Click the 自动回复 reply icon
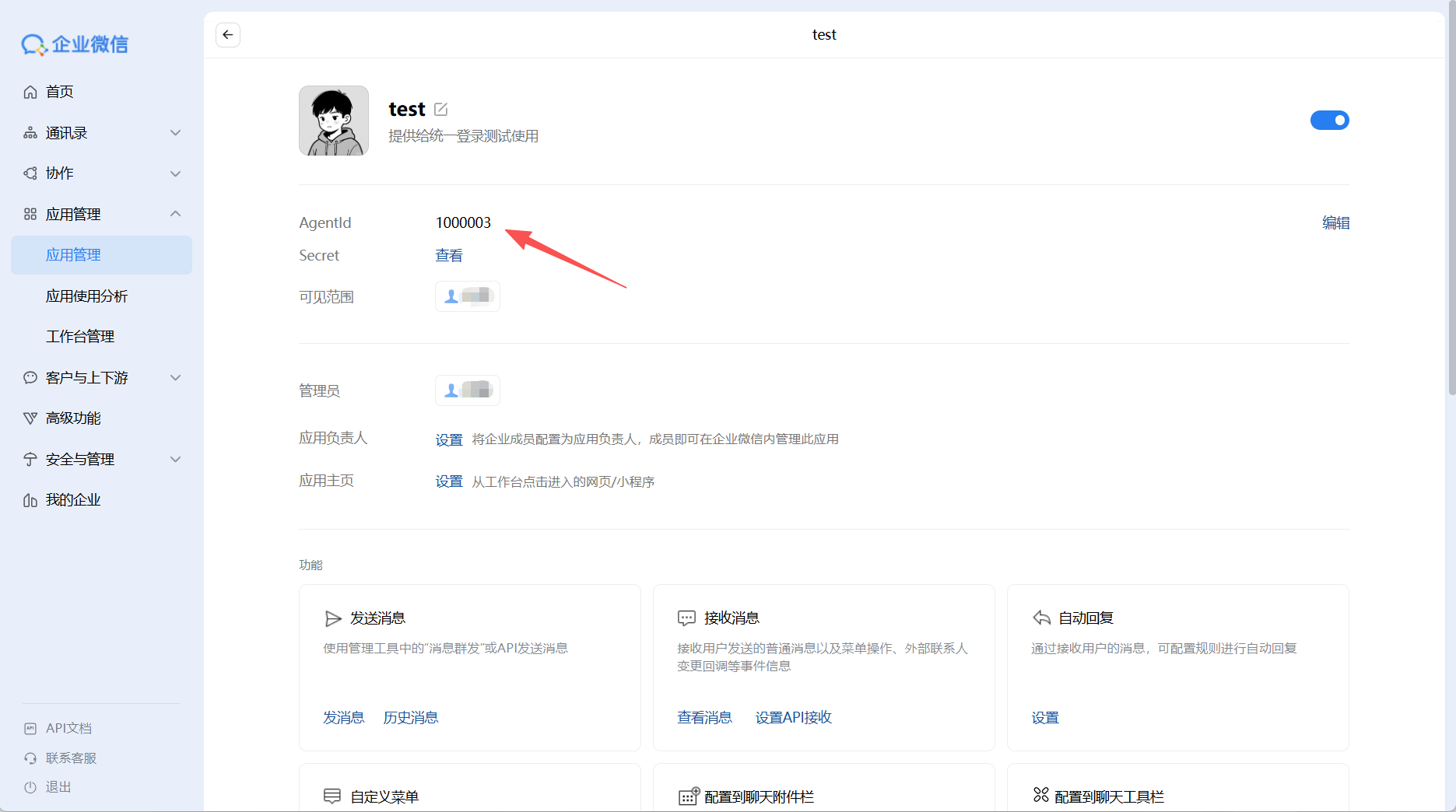 [1041, 618]
